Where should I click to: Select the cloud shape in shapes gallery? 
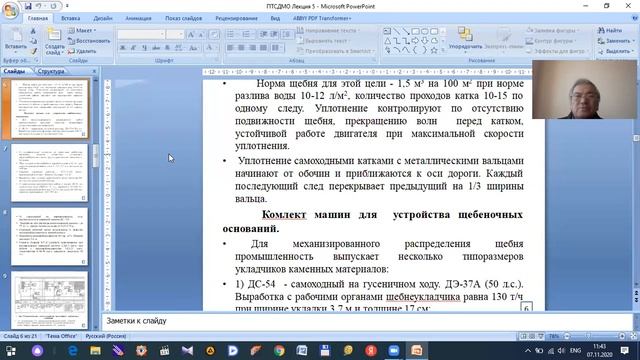point(434,41)
